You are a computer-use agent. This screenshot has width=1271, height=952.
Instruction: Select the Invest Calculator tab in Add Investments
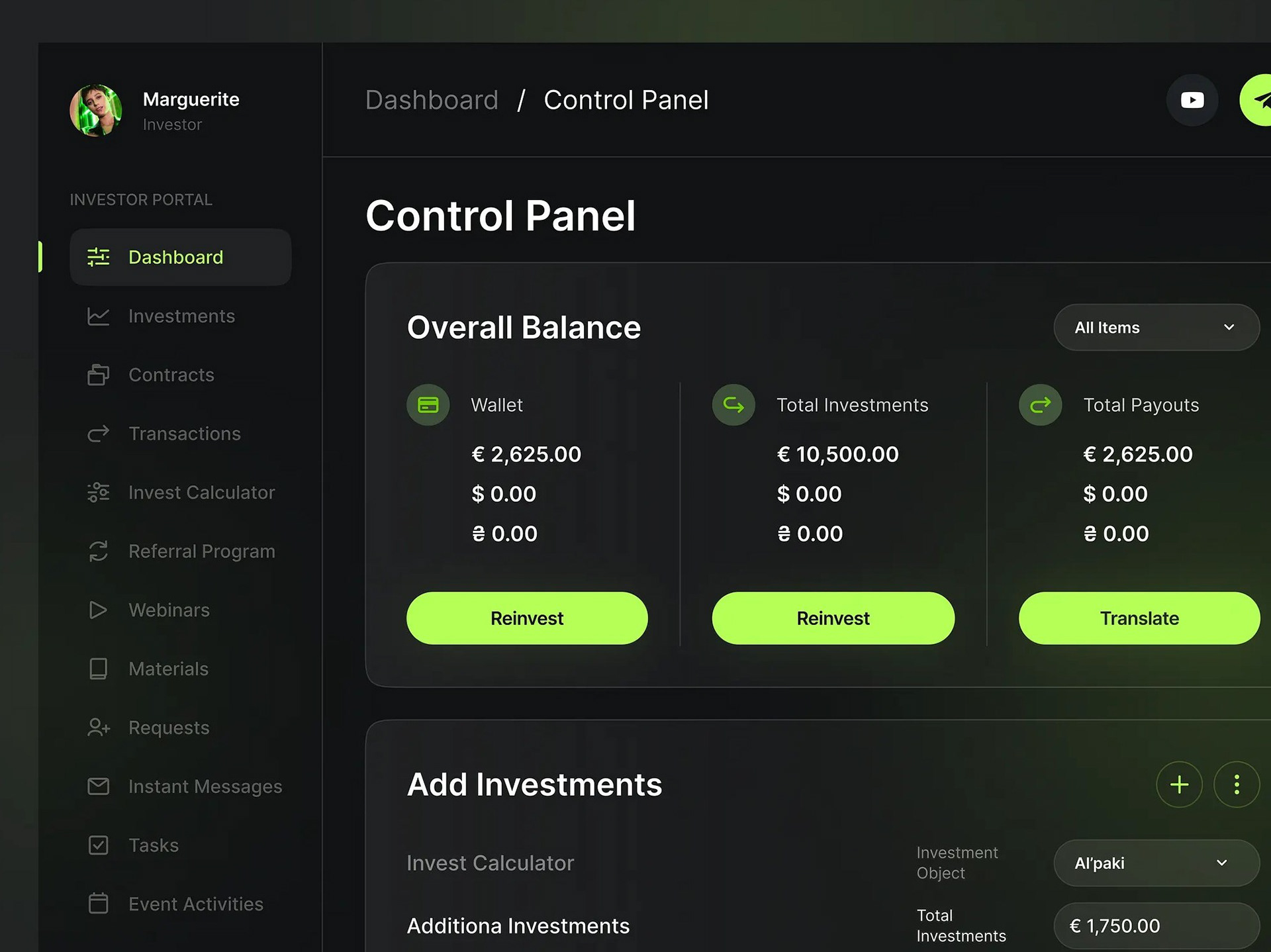click(490, 863)
